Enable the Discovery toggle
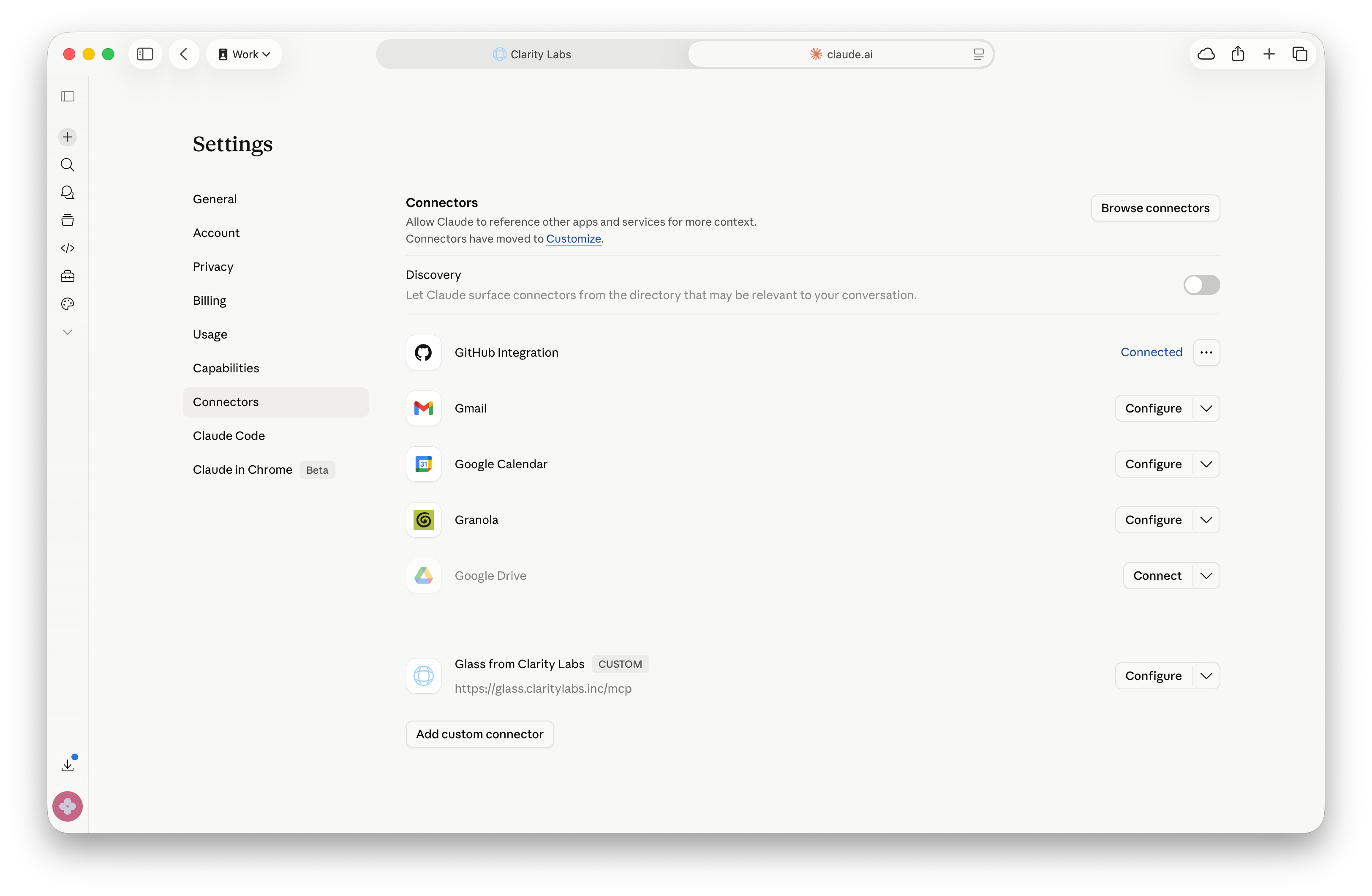1372x896 pixels. [x=1201, y=285]
